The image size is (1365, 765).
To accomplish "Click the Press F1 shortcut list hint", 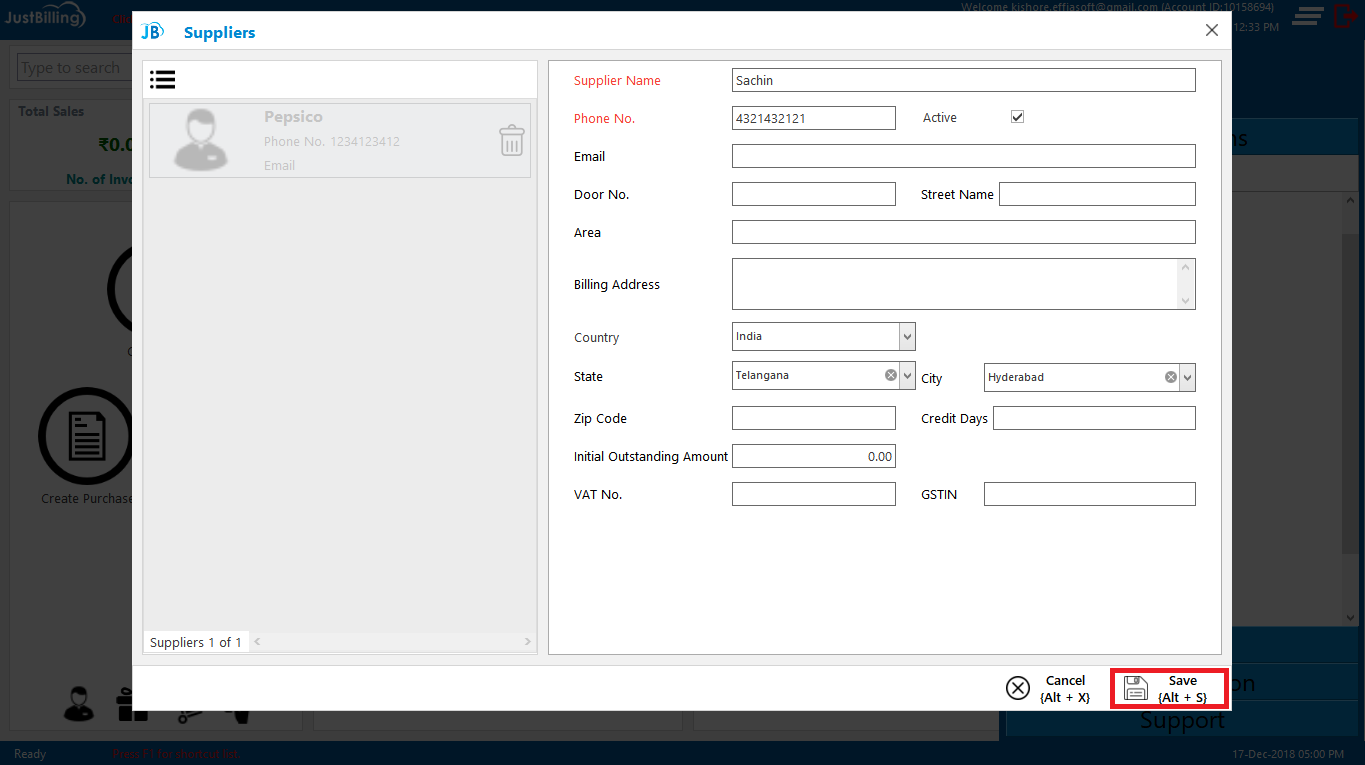I will point(175,754).
